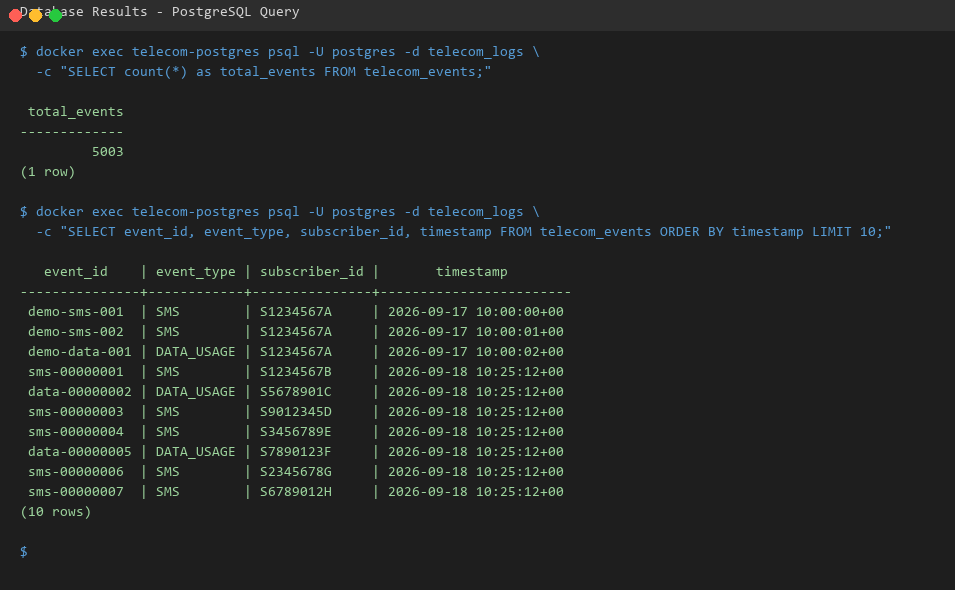Image resolution: width=955 pixels, height=590 pixels.
Task: Click DATA_USAGE in the data-00000002 row
Action: pyautogui.click(x=196, y=392)
